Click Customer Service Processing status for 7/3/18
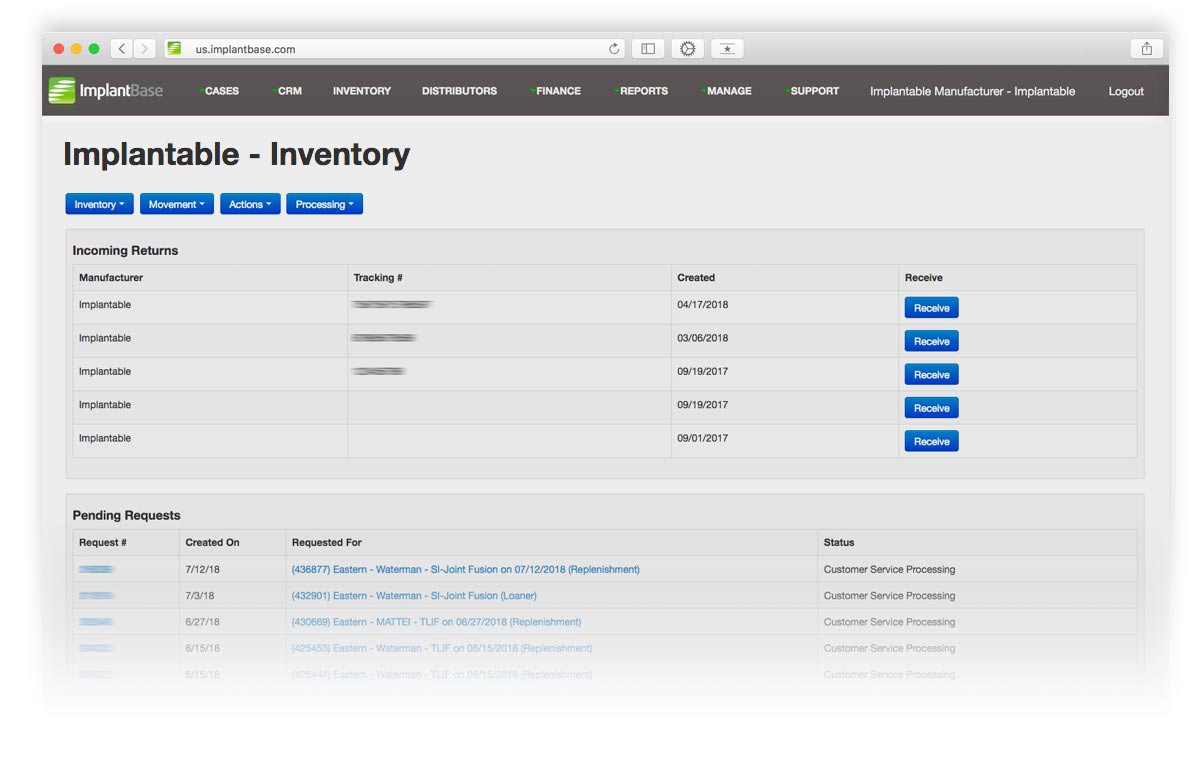 coord(889,595)
